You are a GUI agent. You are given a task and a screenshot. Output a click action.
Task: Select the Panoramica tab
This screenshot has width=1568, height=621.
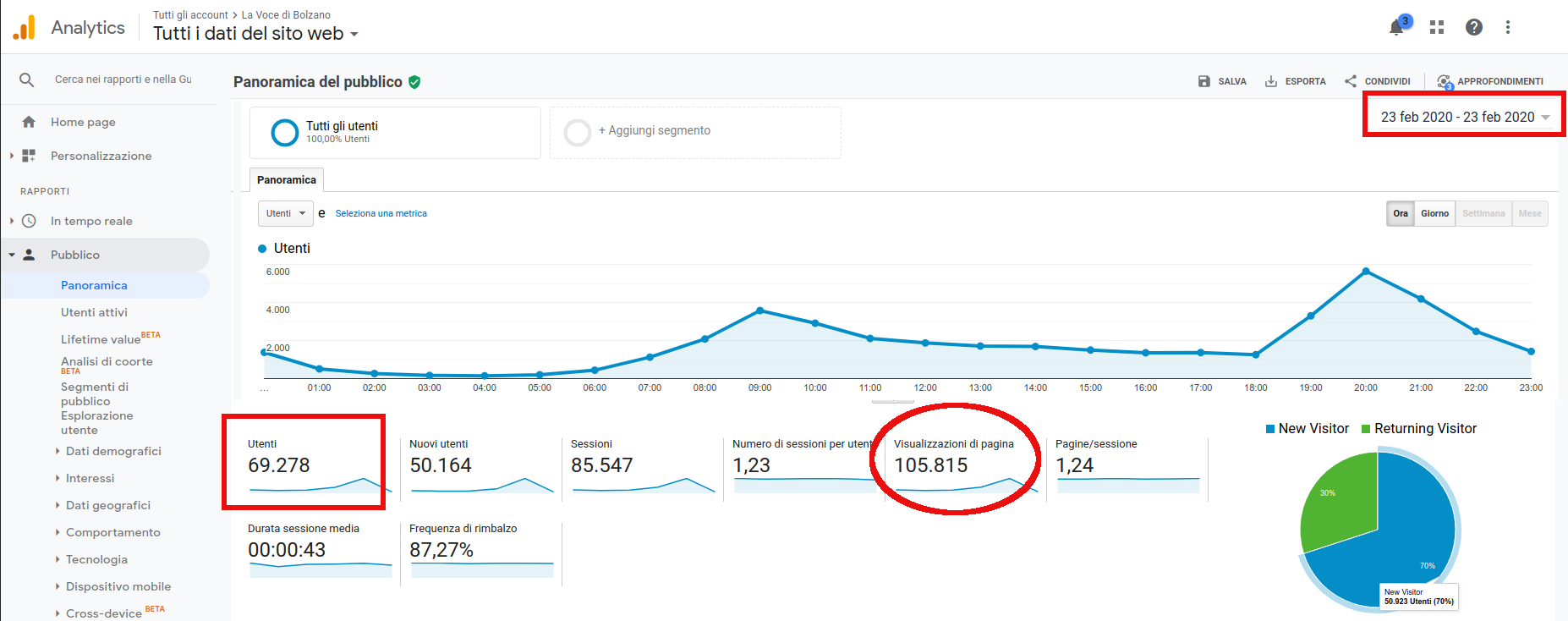click(x=287, y=180)
